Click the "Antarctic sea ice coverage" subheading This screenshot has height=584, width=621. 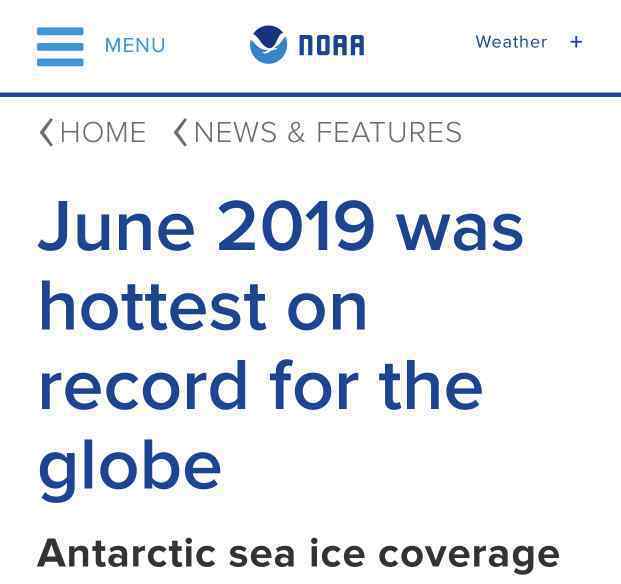[298, 555]
